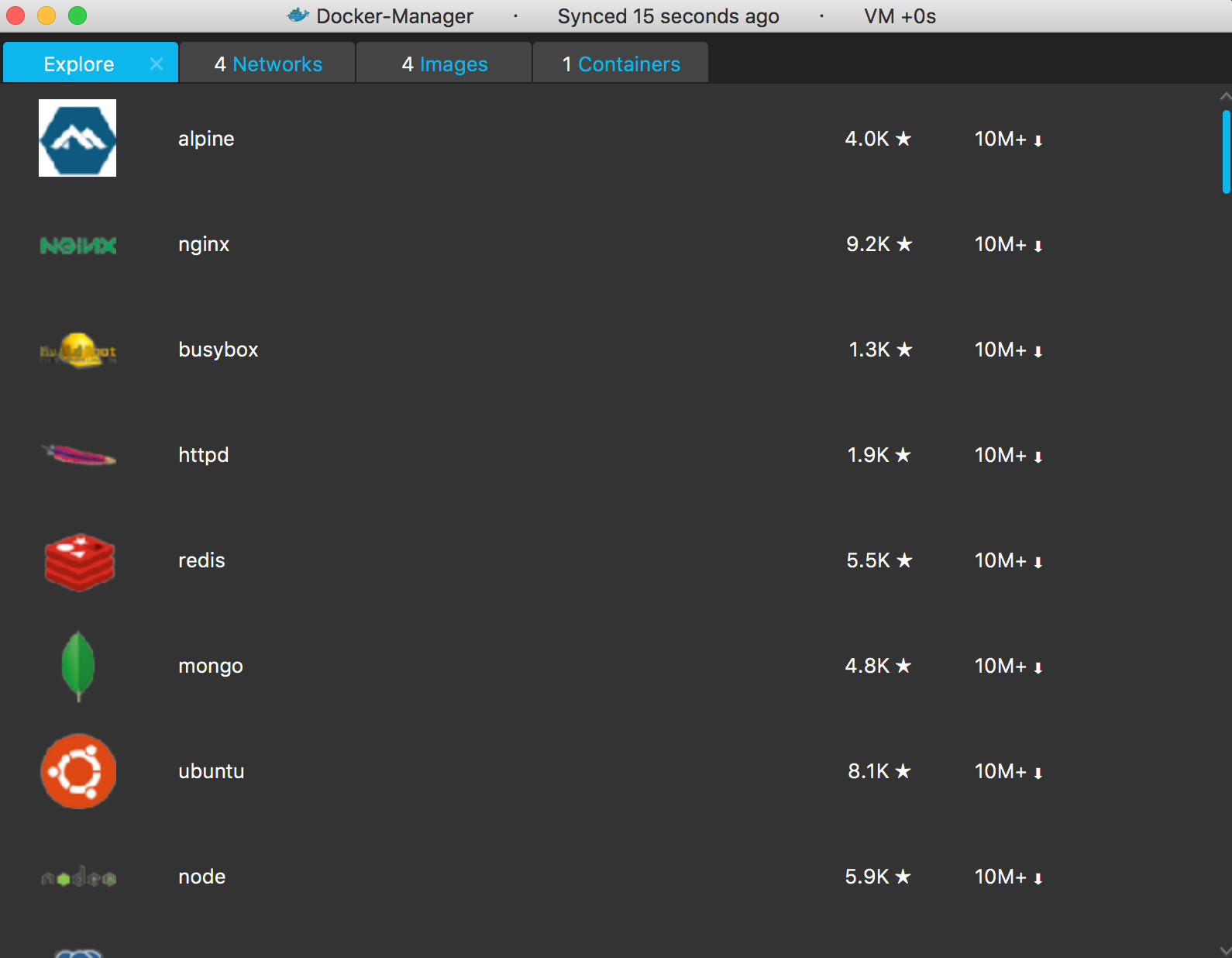Click the yellow minimize window button

pos(46,16)
